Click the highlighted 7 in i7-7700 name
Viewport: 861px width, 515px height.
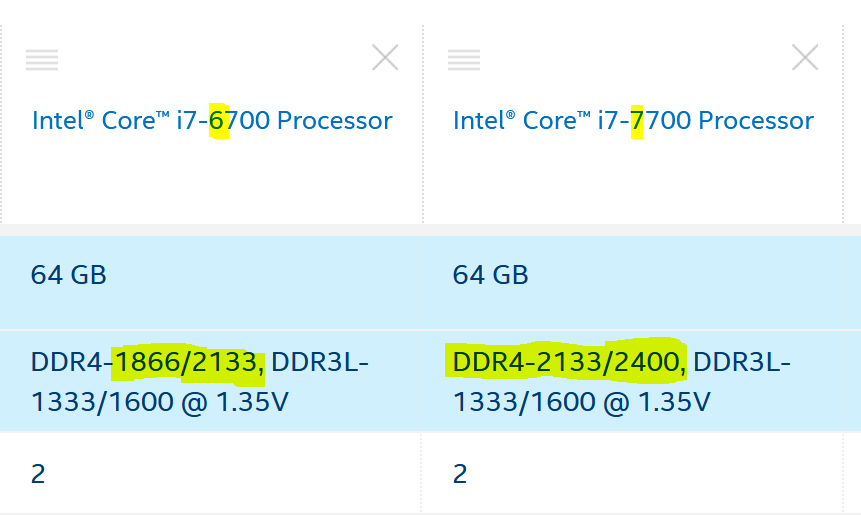637,121
